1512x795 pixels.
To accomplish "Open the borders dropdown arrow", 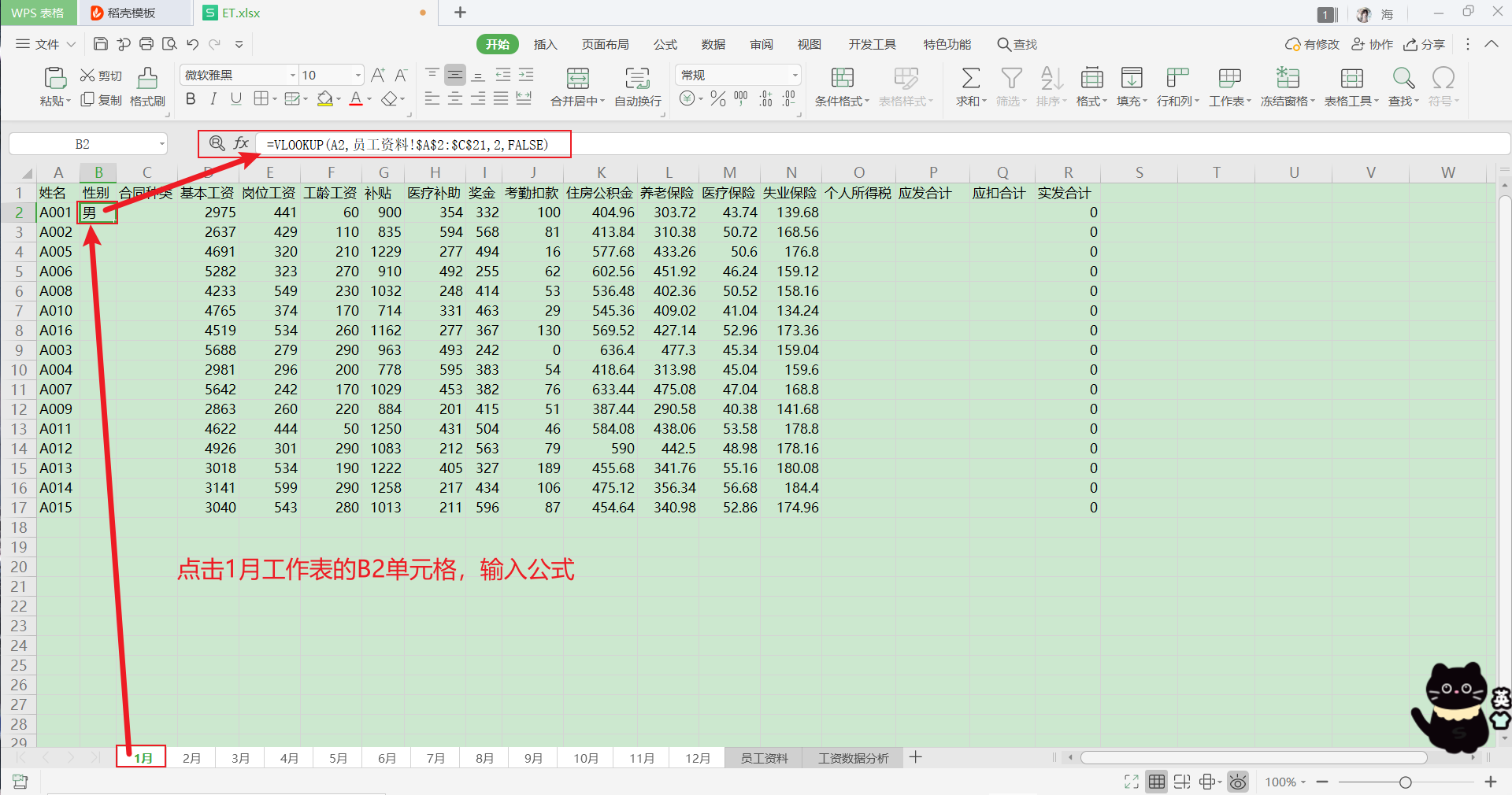I will click(274, 99).
